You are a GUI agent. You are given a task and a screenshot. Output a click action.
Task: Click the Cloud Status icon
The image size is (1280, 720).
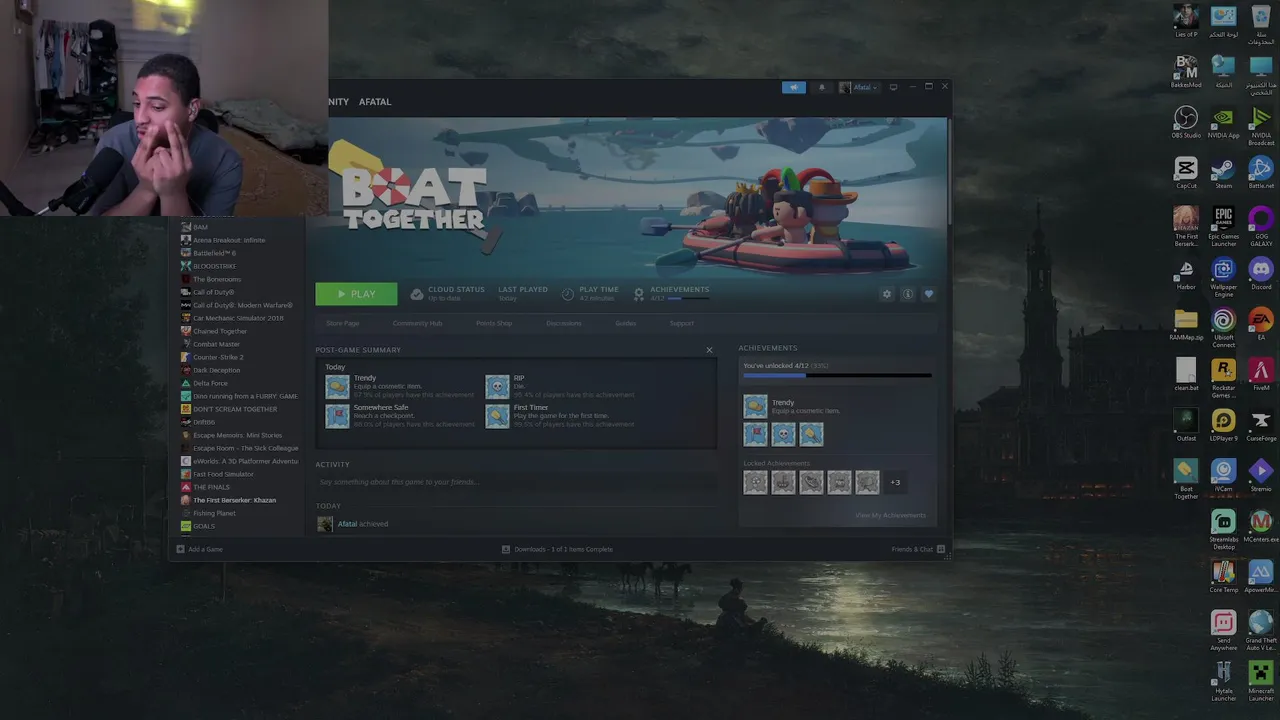coord(417,294)
